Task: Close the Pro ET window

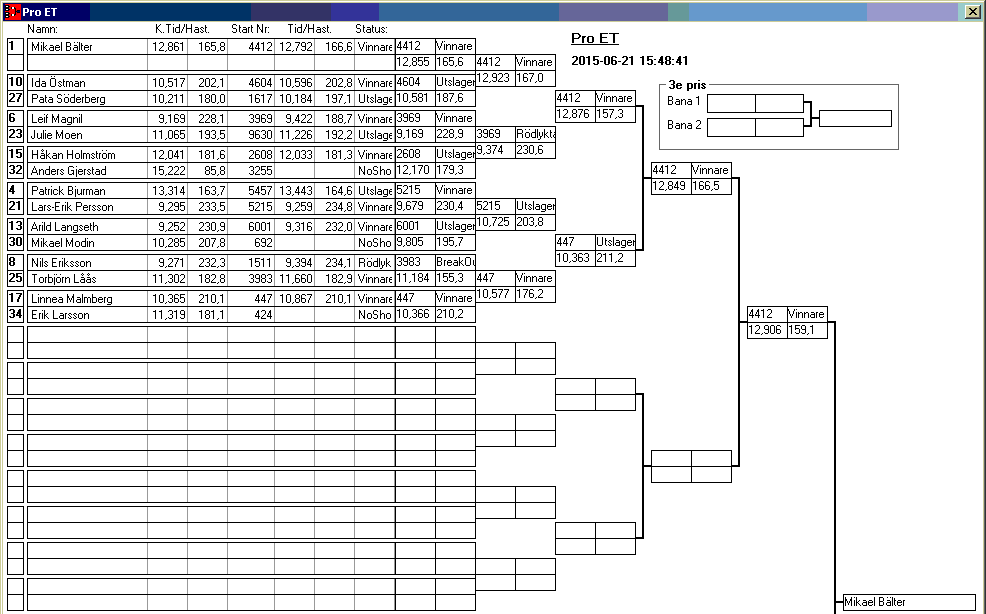Action: 972,12
